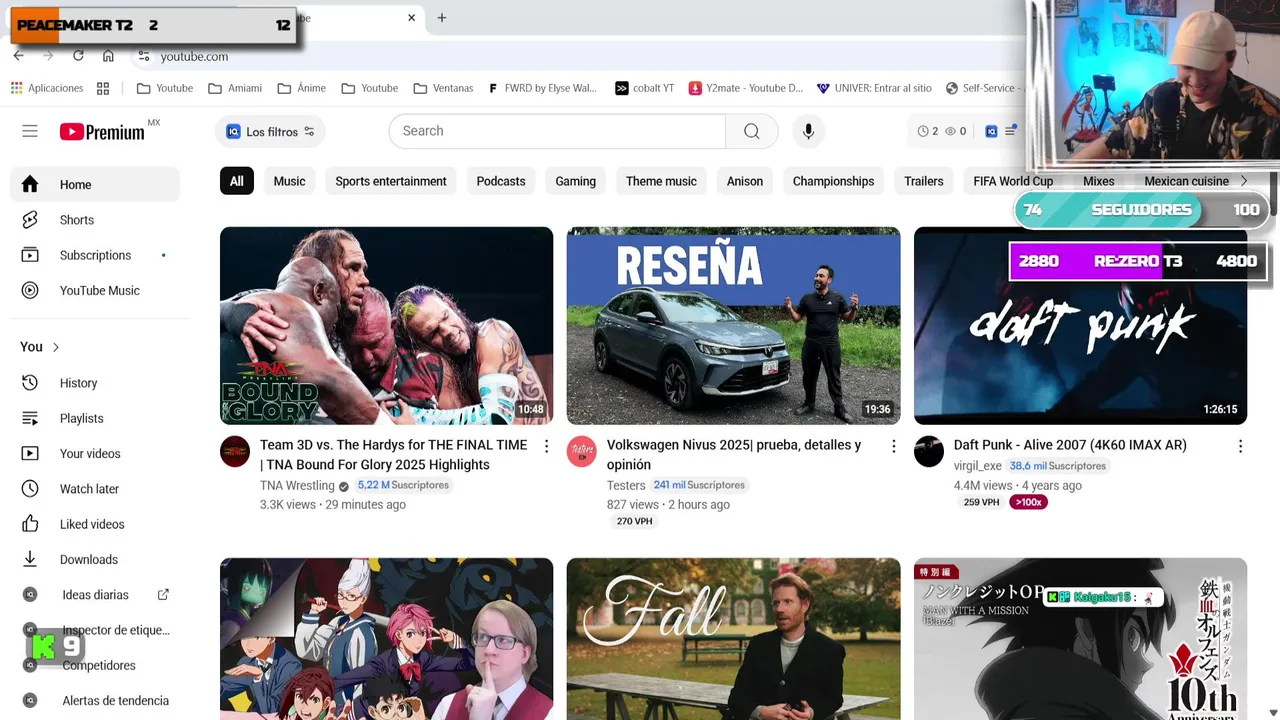The image size is (1280, 720).
Task: Open the Self-Service bookmark
Action: [x=983, y=88]
